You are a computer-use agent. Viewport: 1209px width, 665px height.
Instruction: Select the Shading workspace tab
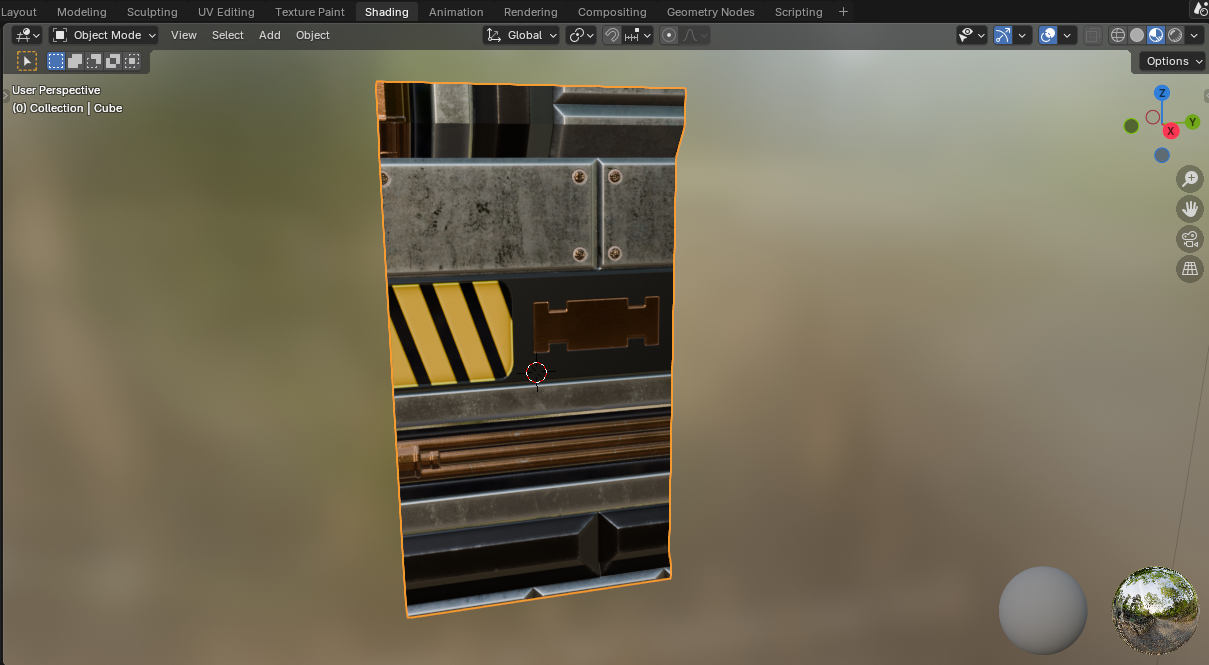[x=387, y=12]
